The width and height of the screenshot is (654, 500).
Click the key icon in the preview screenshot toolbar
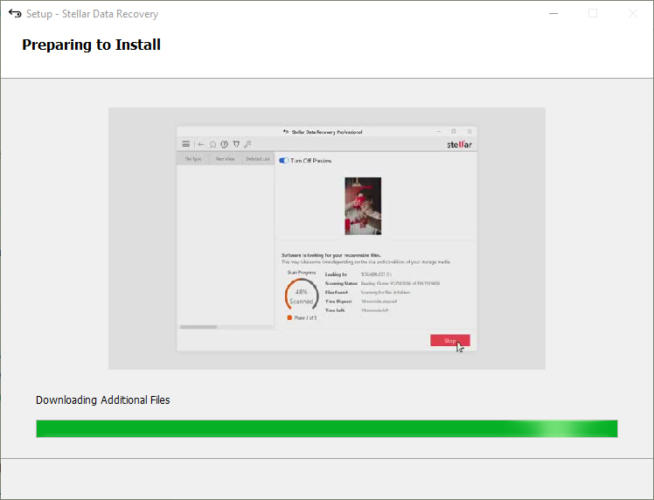click(248, 144)
